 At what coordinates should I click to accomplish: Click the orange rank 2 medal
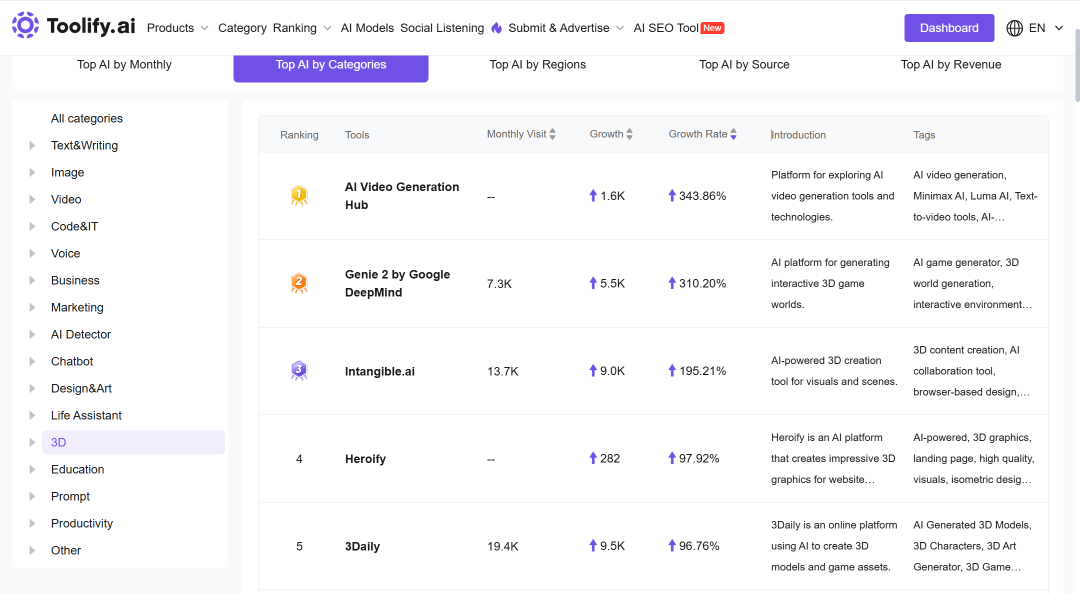[x=299, y=283]
